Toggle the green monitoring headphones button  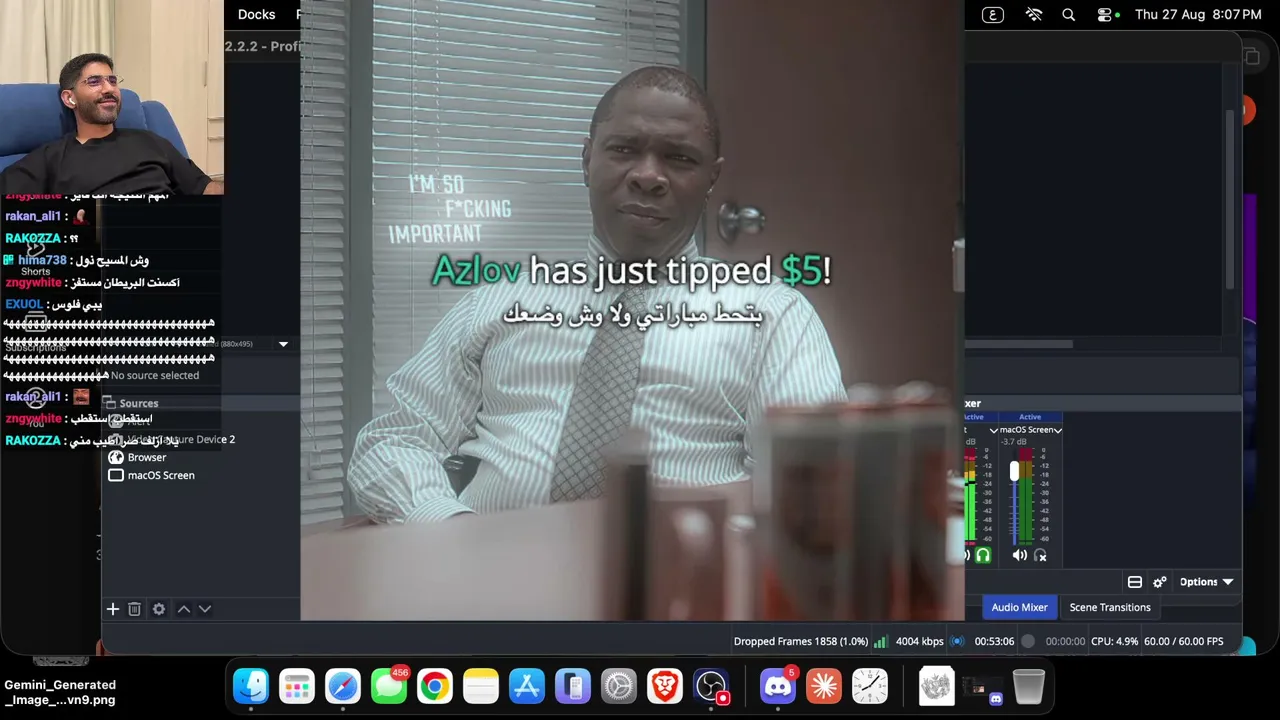click(x=983, y=555)
